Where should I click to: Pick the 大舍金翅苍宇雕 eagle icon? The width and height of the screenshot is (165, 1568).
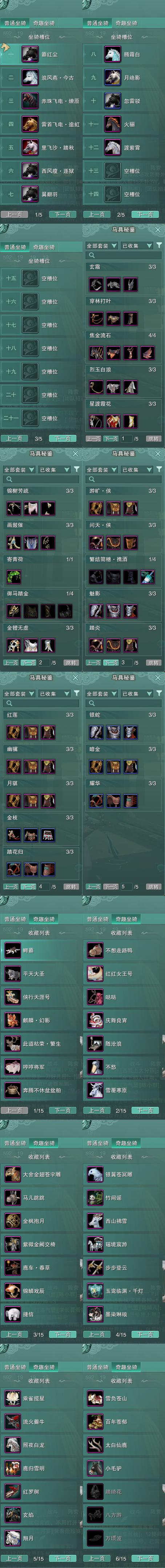[x=12, y=1174]
